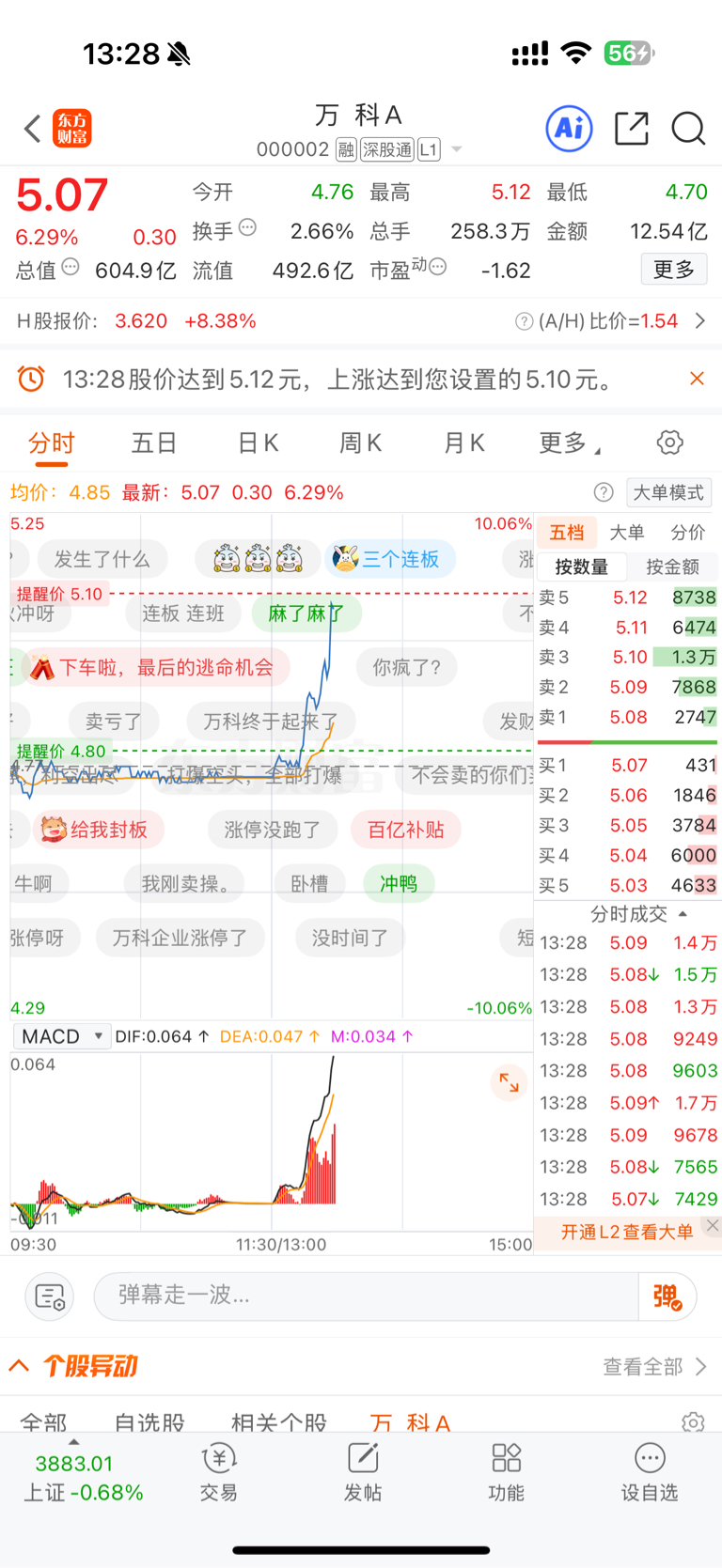Switch to 分时 chart tab

pyautogui.click(x=52, y=442)
